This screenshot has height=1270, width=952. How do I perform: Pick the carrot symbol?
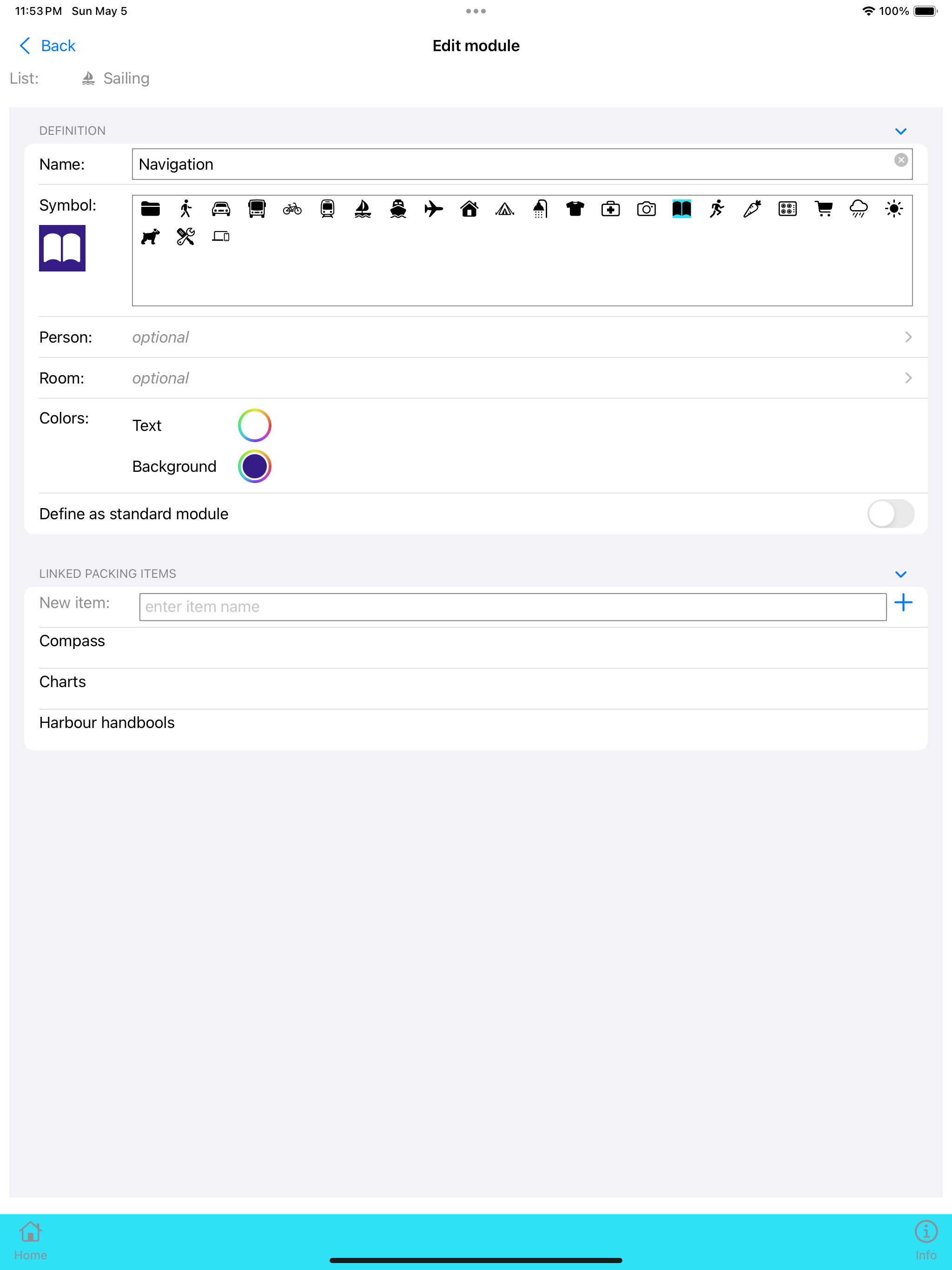tap(752, 208)
